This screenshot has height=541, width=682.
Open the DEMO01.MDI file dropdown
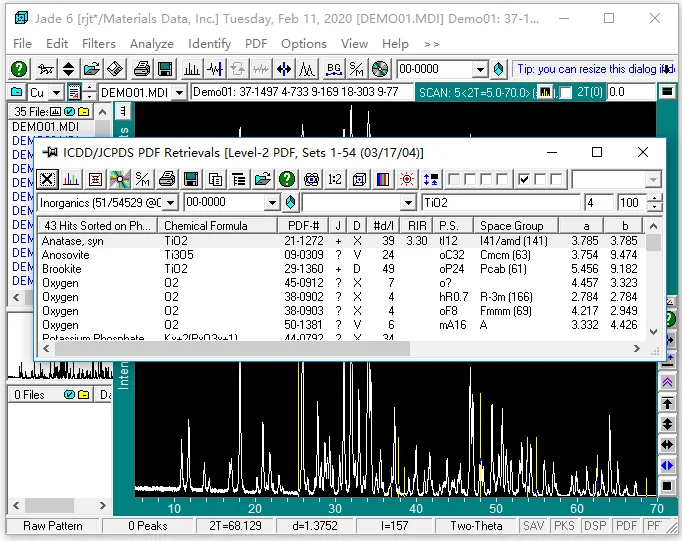pyautogui.click(x=179, y=92)
